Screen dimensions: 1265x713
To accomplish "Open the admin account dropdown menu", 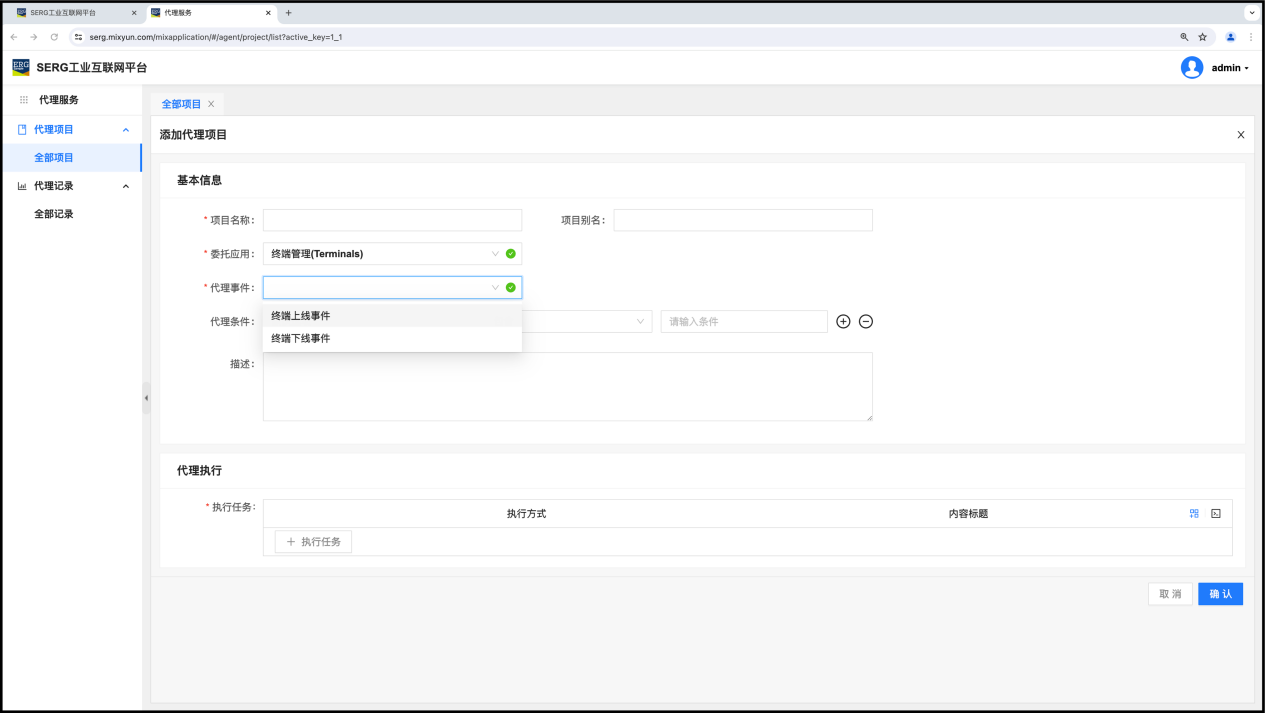I will point(1230,68).
